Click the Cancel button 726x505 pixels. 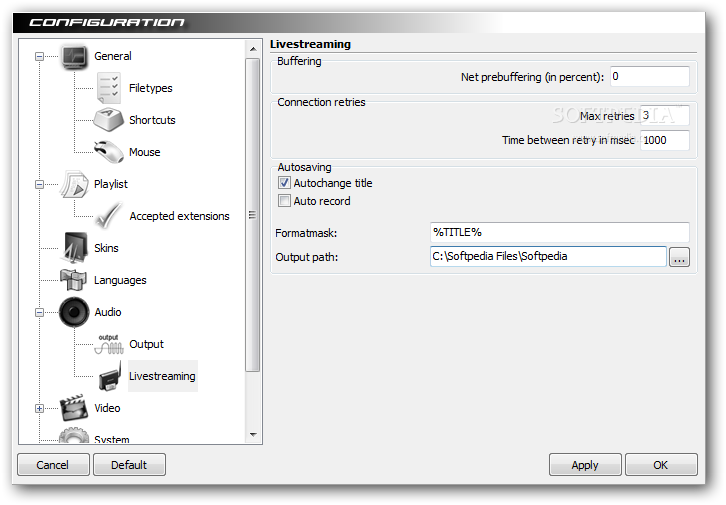[x=53, y=465]
